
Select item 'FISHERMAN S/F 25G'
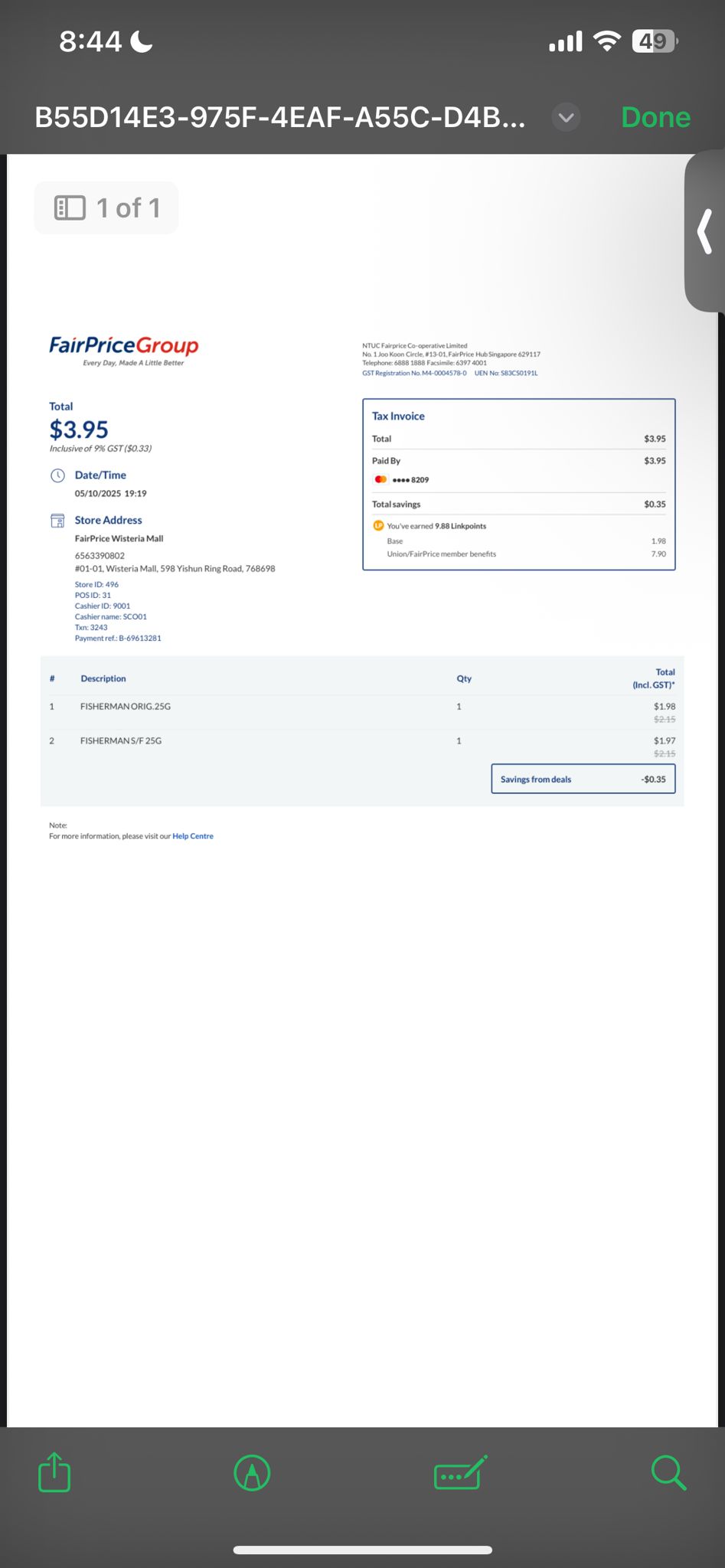[121, 741]
